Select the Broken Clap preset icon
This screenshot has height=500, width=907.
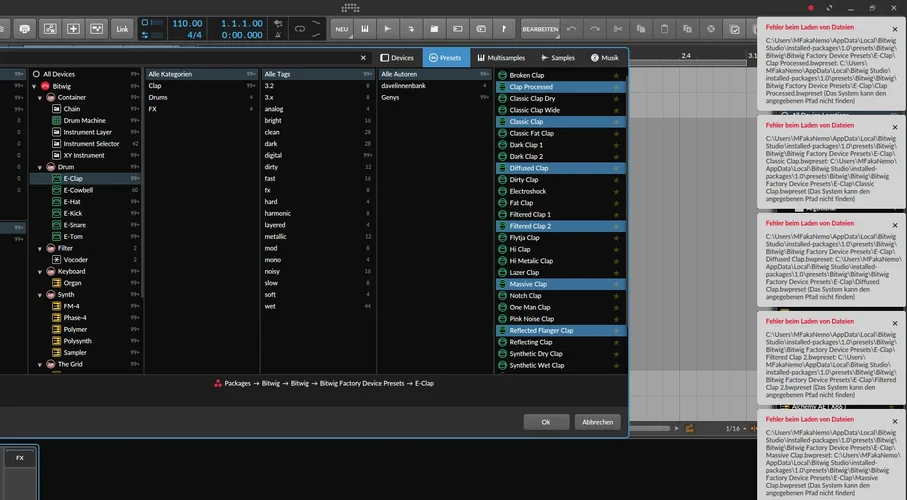tap(502, 75)
